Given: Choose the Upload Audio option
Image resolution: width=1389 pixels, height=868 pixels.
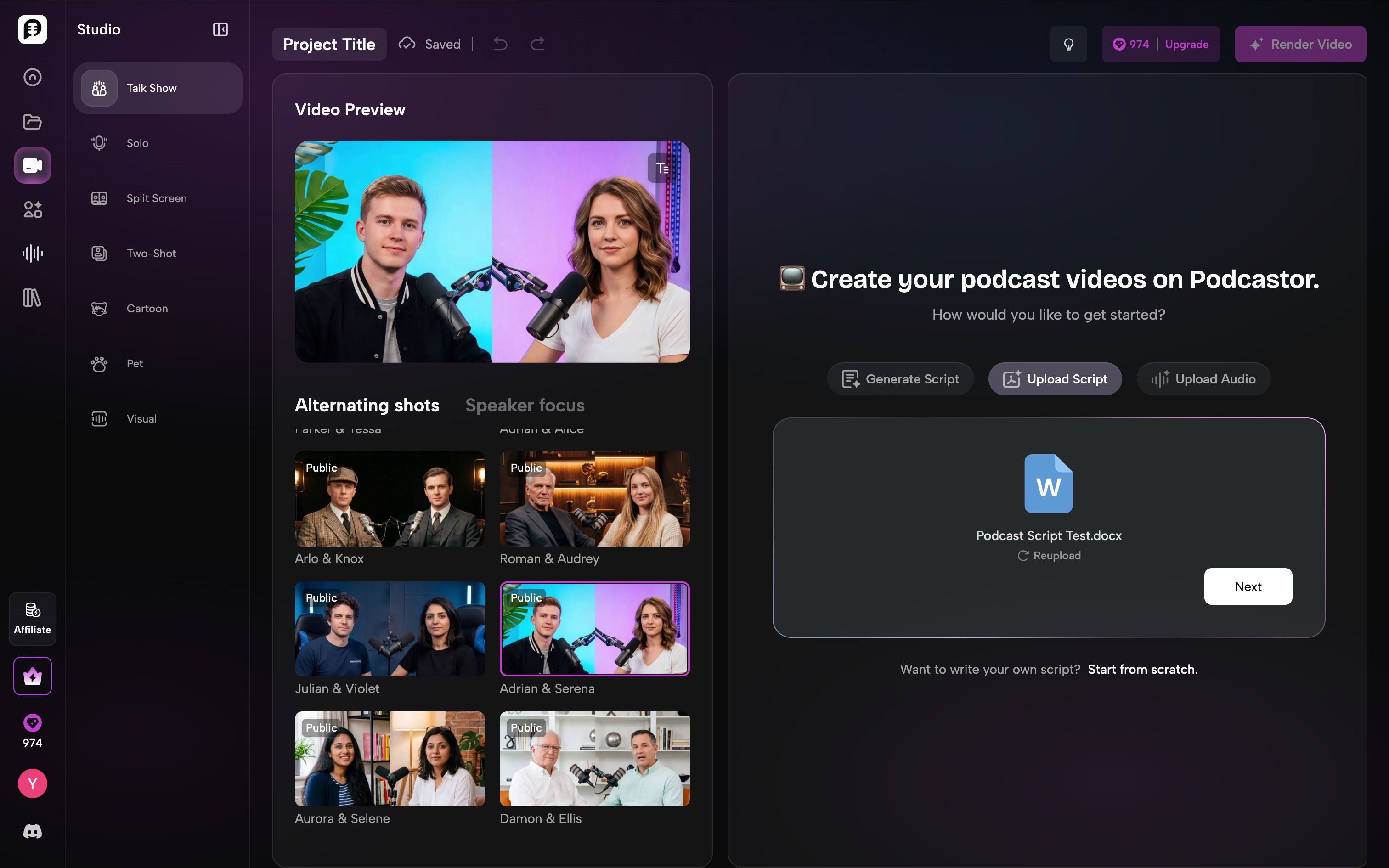Looking at the screenshot, I should (x=1203, y=379).
